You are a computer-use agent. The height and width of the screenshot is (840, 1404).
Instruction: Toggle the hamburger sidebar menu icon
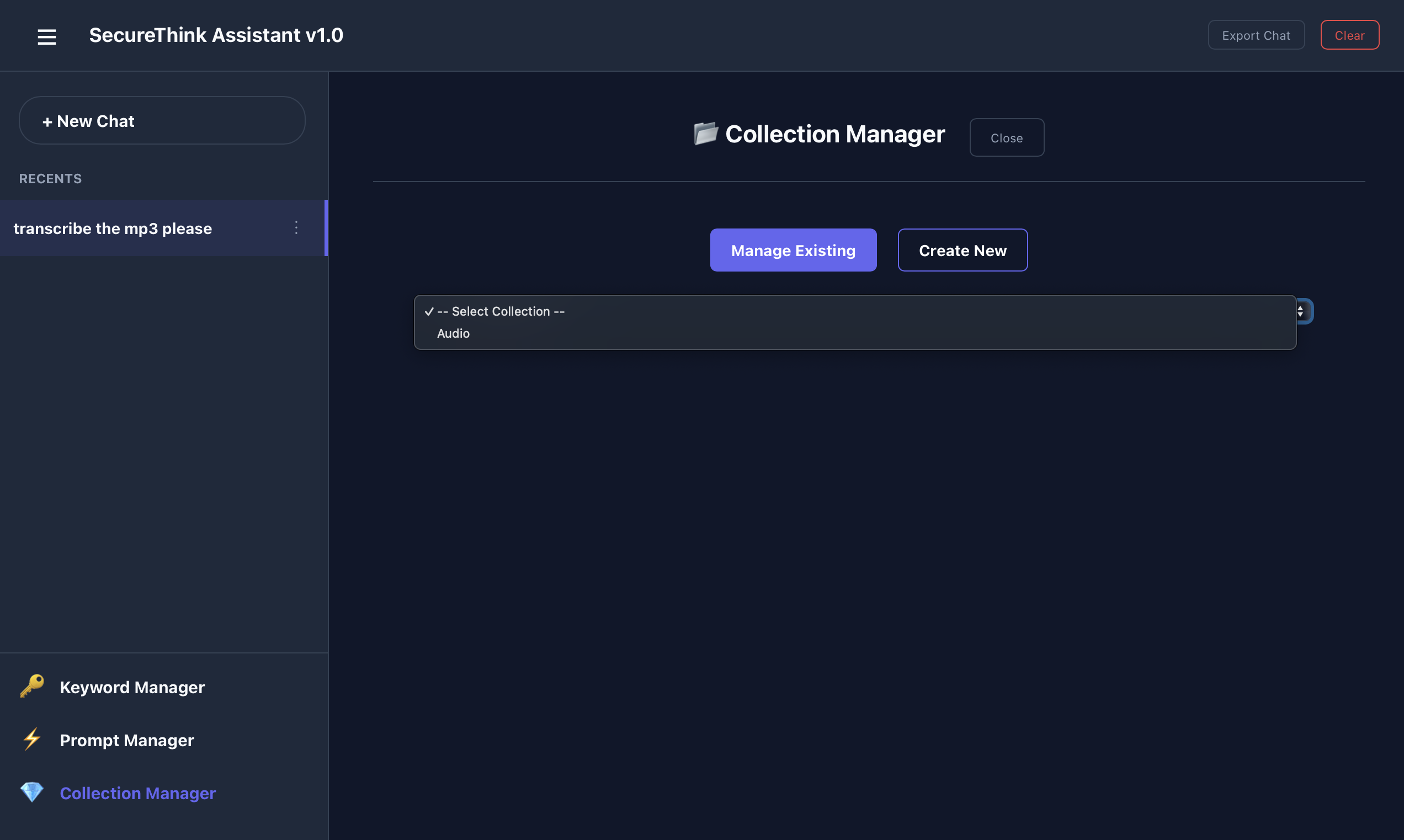click(x=46, y=37)
